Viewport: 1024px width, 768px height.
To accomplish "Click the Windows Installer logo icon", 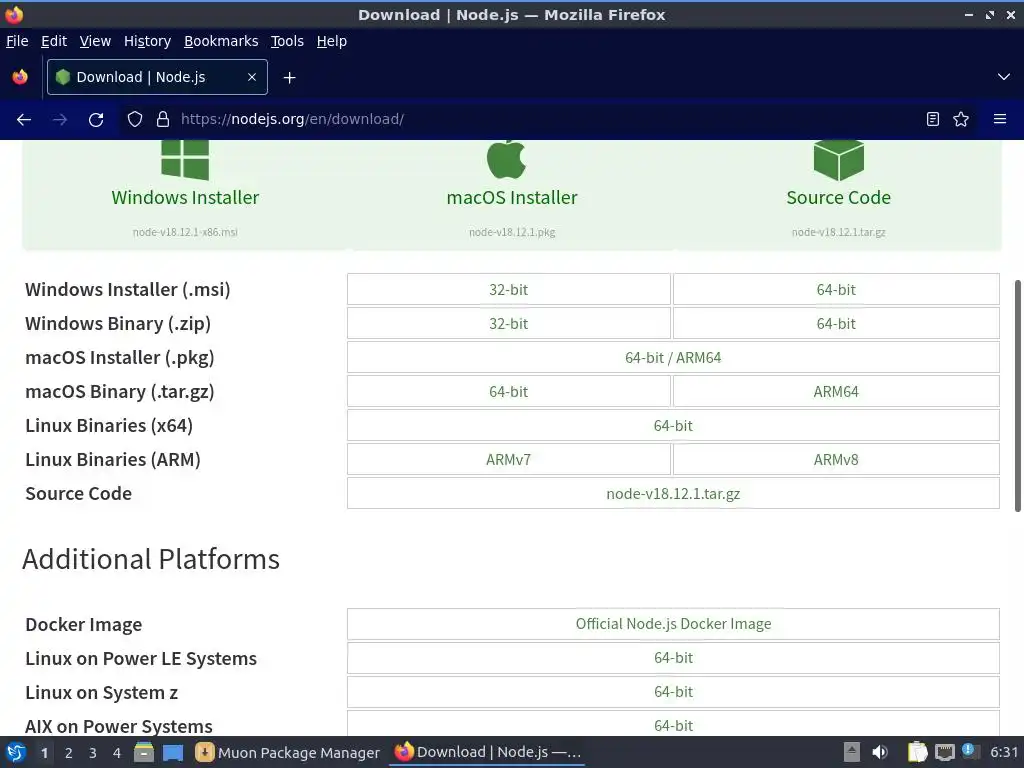I will [185, 159].
